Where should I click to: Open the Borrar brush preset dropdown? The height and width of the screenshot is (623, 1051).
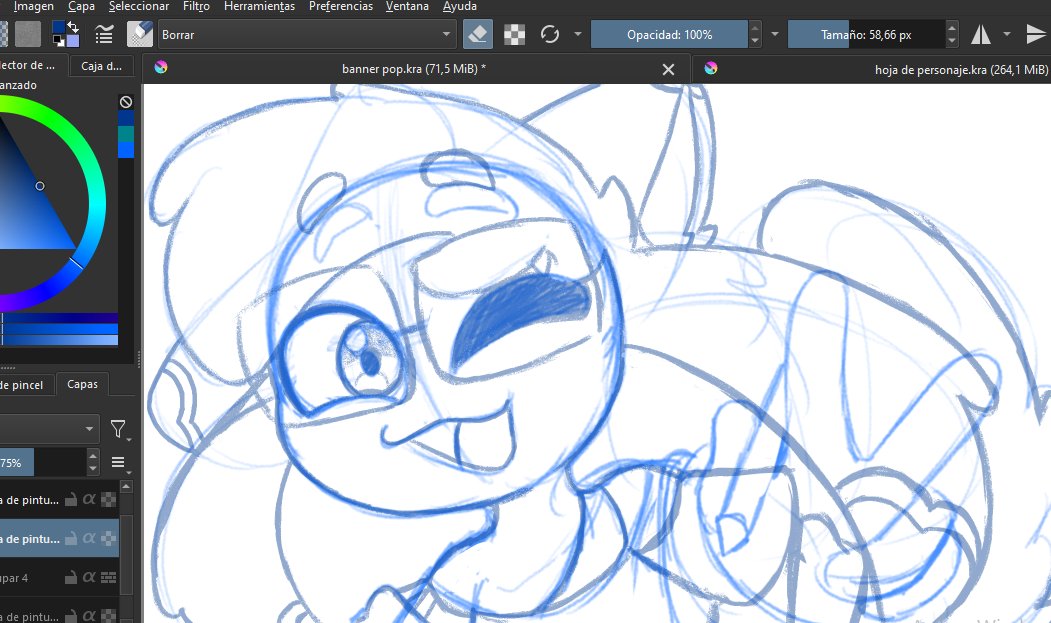pos(447,33)
